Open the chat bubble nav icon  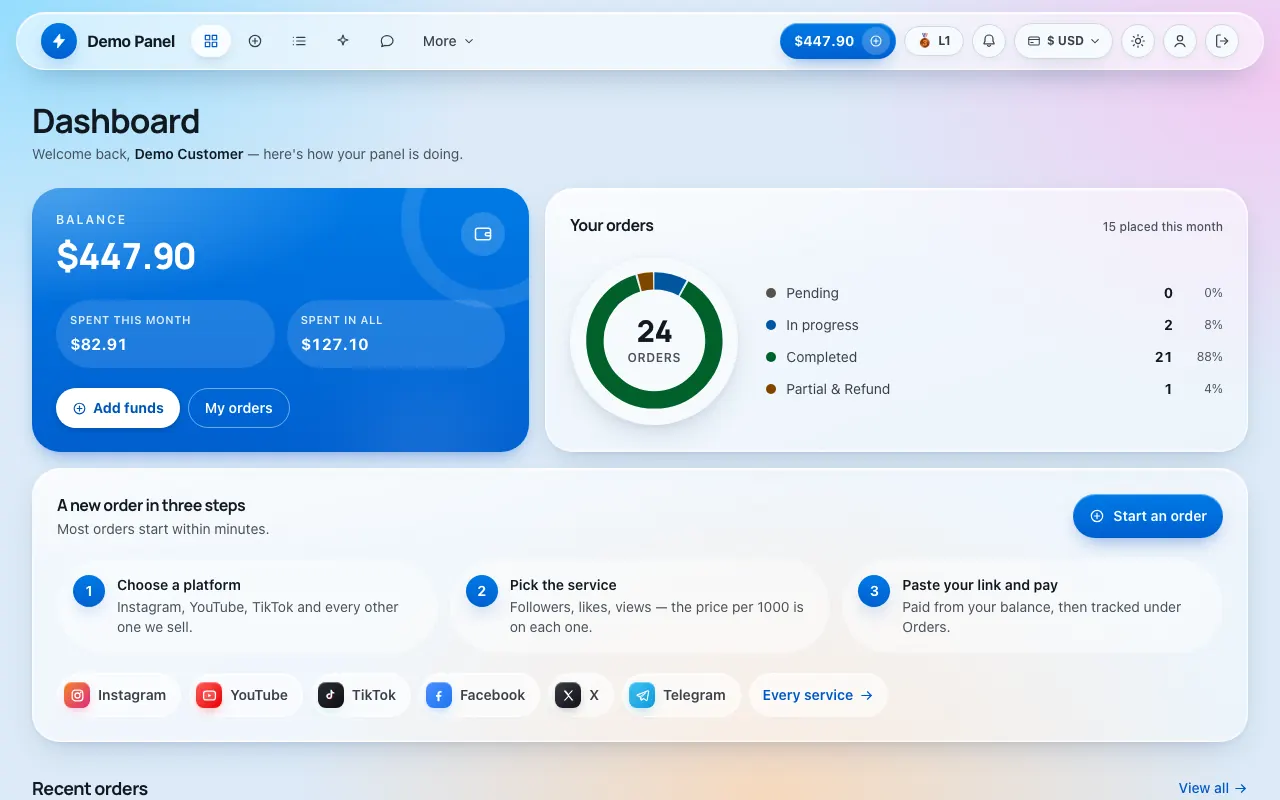coord(387,41)
